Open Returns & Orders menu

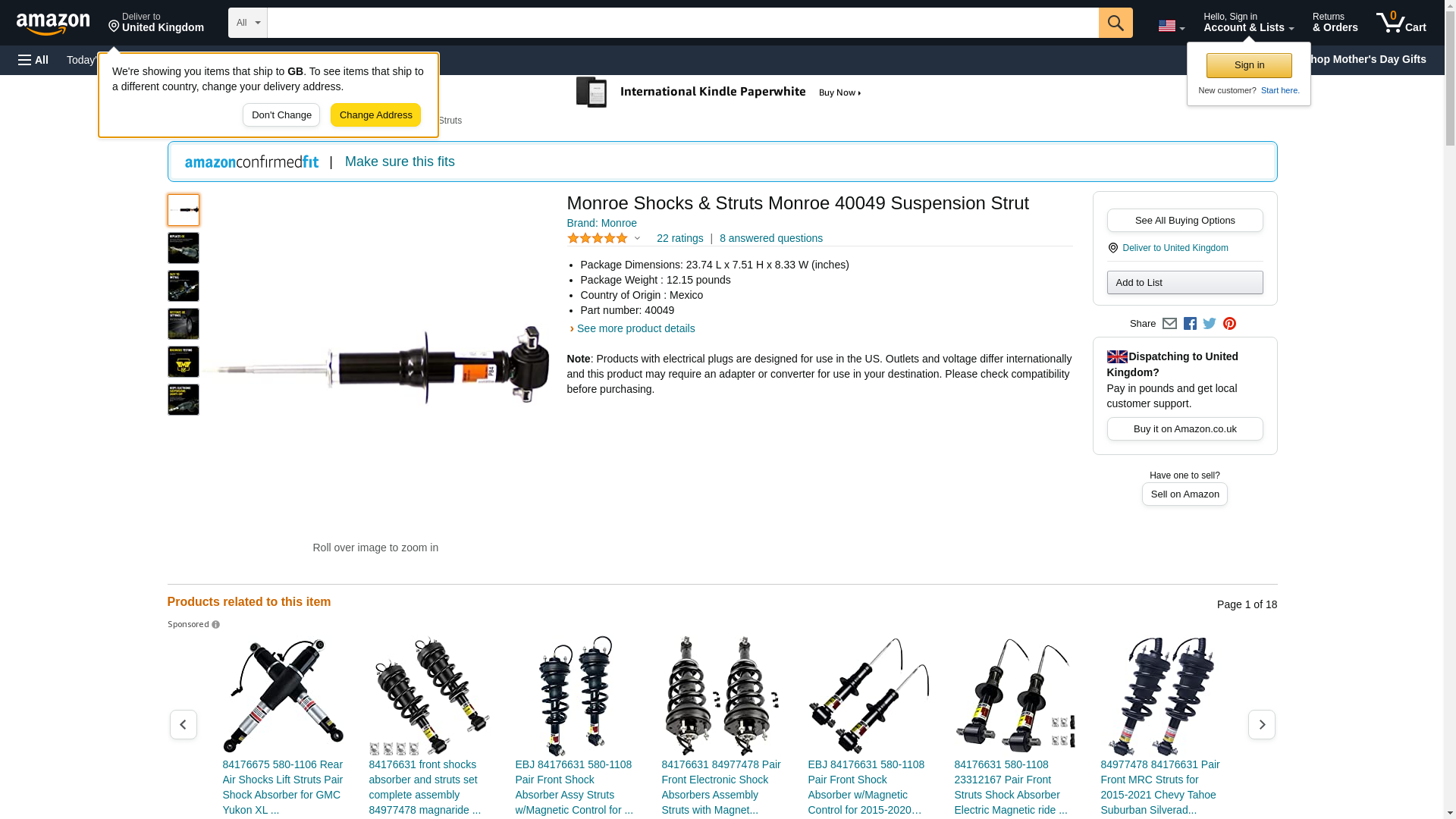click(1335, 23)
